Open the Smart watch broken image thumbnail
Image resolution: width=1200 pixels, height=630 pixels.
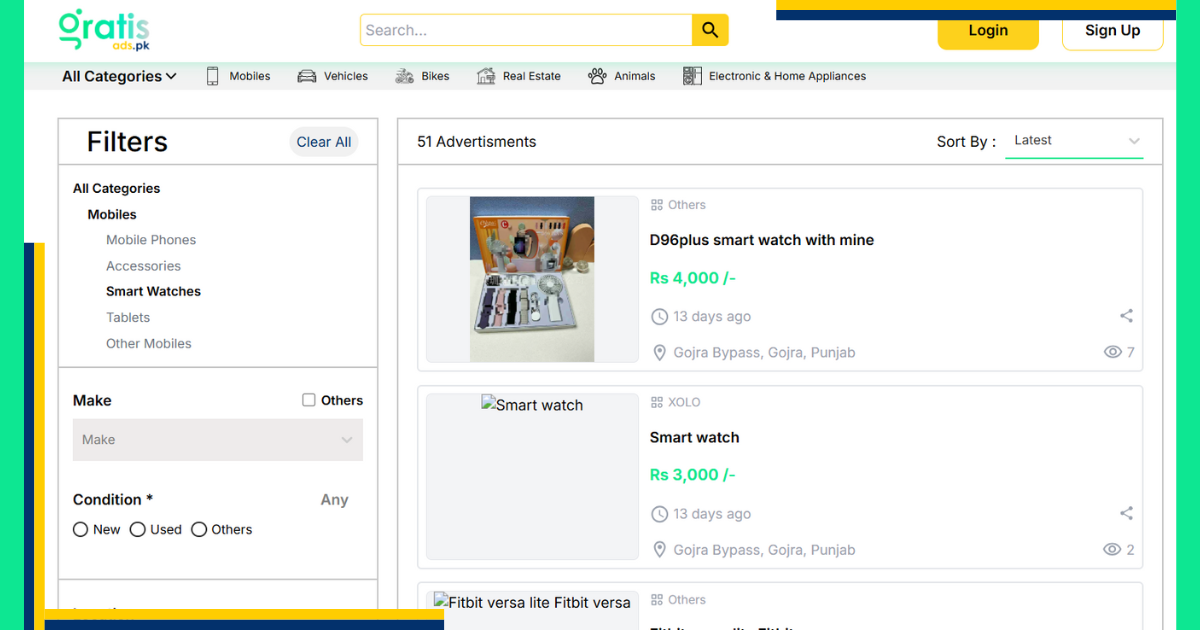[532, 476]
